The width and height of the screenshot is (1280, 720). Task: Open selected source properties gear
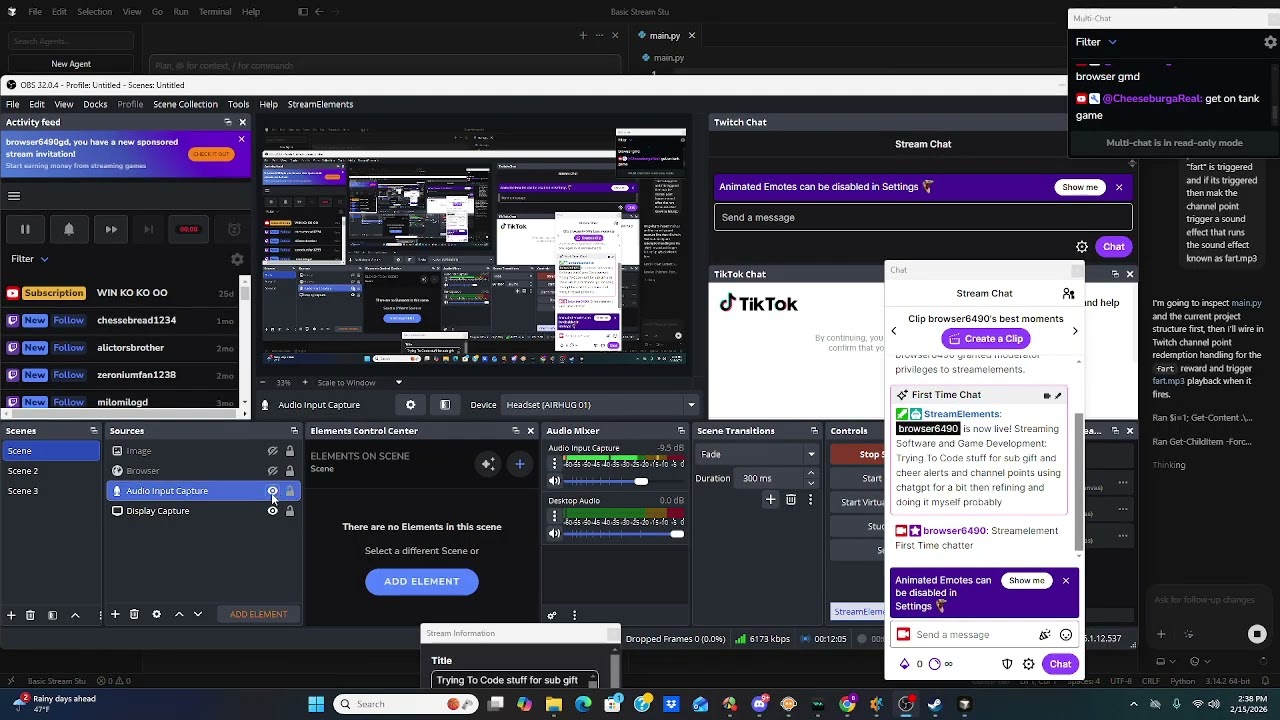156,614
